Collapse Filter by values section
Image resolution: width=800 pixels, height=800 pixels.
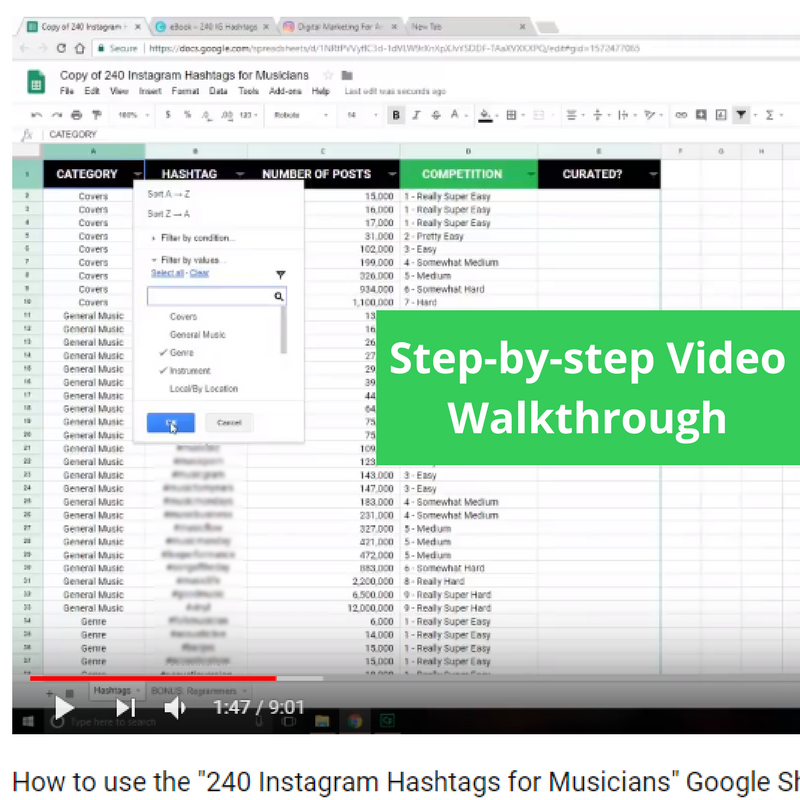point(189,260)
